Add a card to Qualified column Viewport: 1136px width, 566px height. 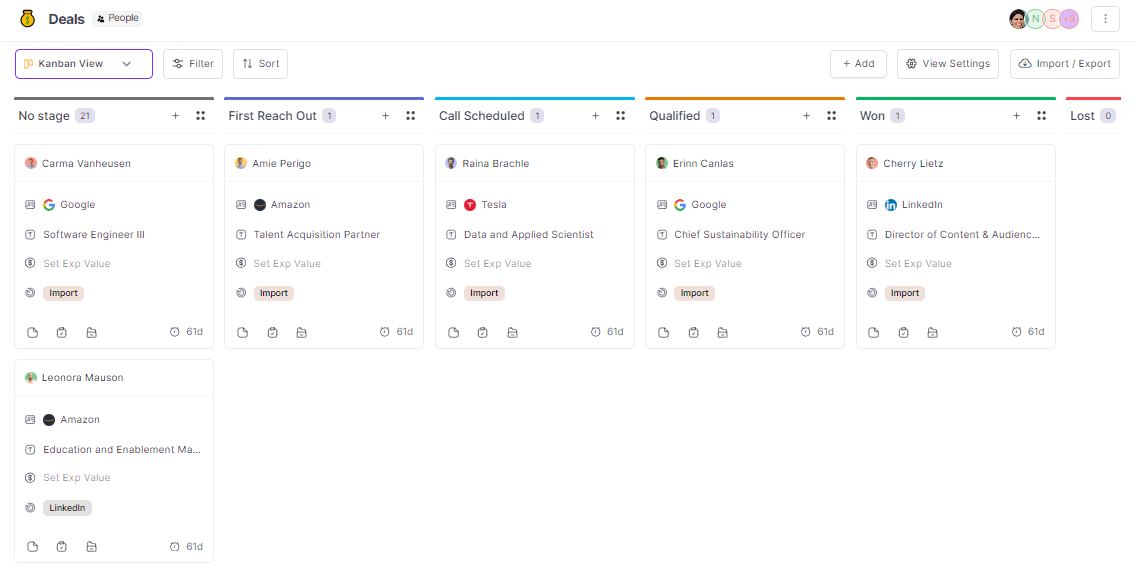806,116
